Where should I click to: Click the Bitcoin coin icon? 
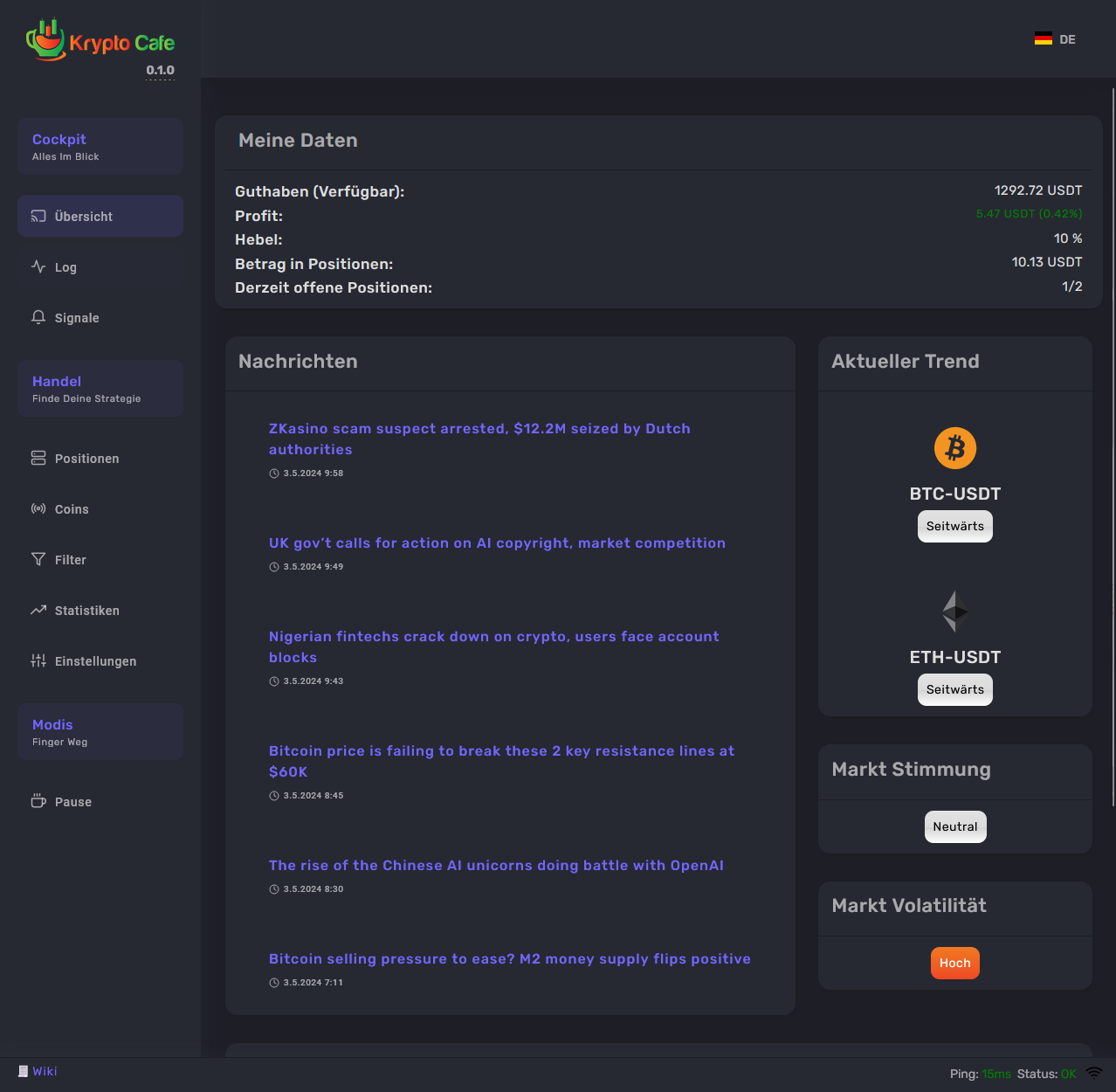tap(954, 448)
